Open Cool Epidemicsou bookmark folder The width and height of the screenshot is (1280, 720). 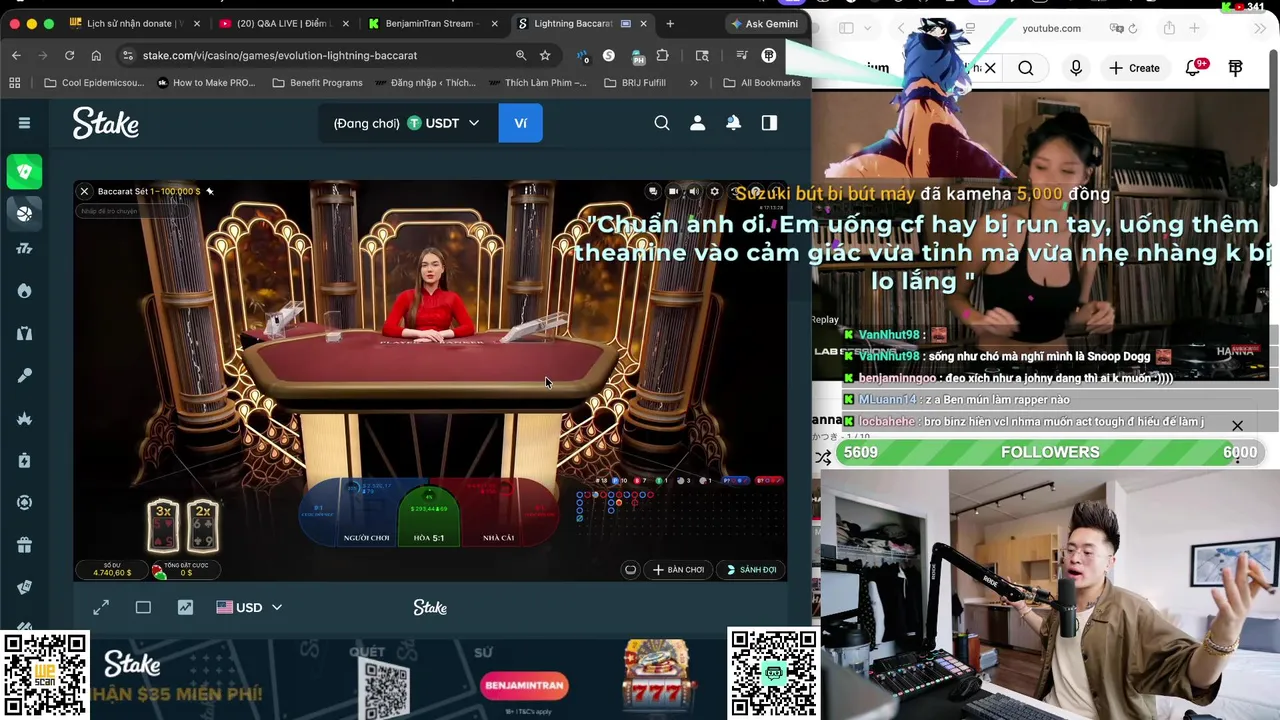click(94, 83)
